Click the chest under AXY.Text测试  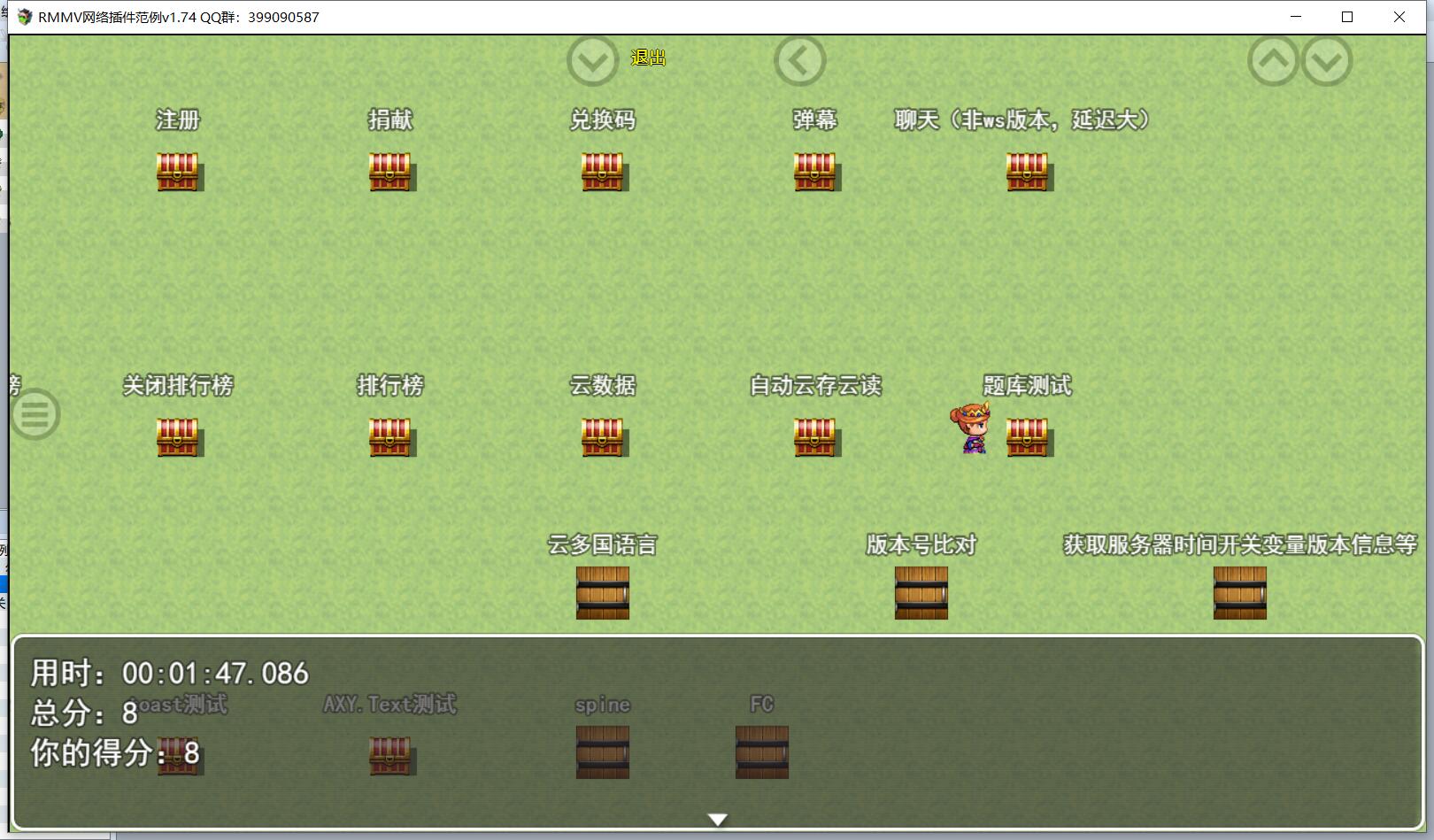[390, 756]
